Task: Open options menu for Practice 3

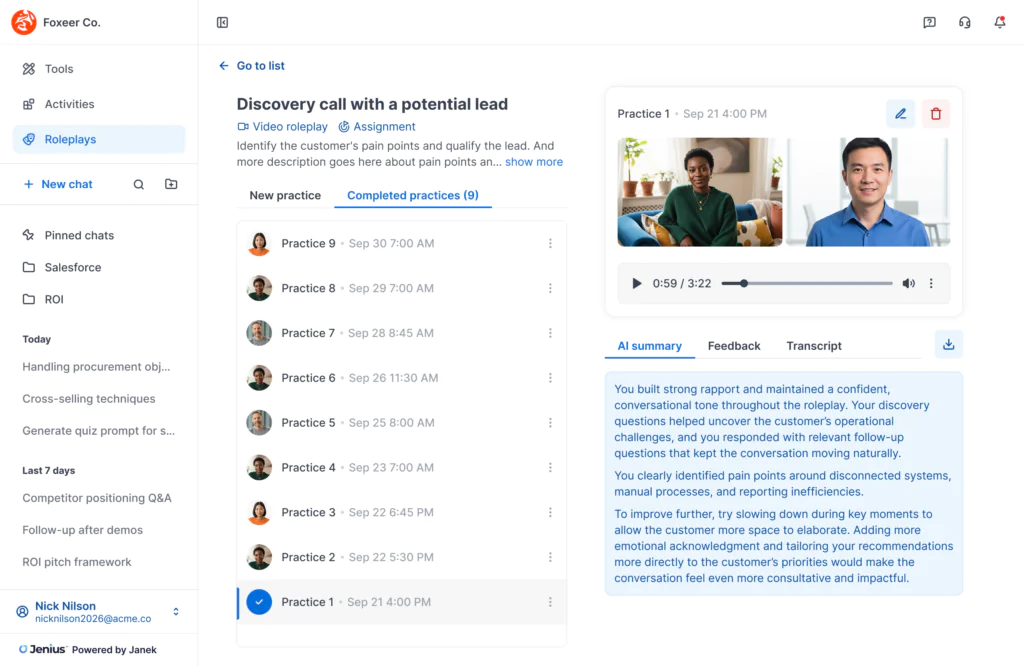Action: tap(550, 512)
